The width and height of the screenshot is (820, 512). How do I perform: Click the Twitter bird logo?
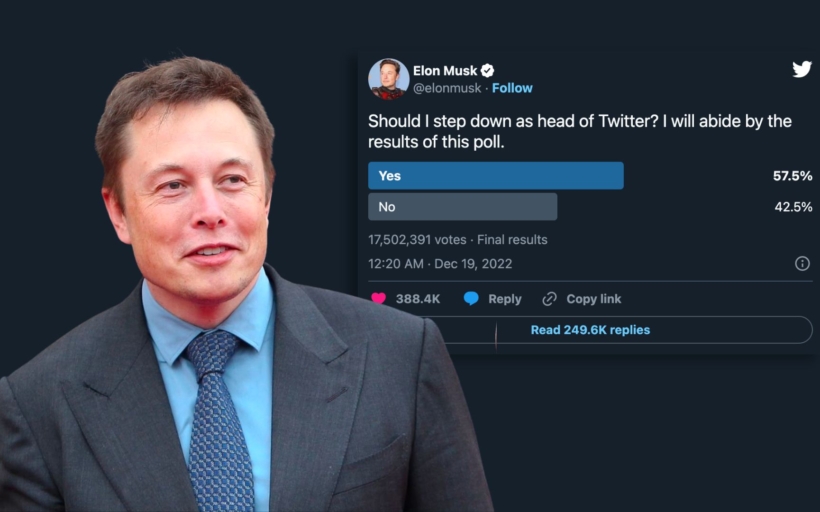802,69
